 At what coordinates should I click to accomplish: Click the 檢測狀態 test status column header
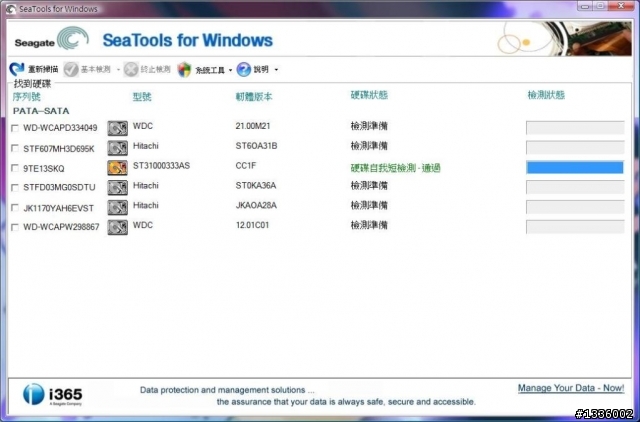pos(546,95)
